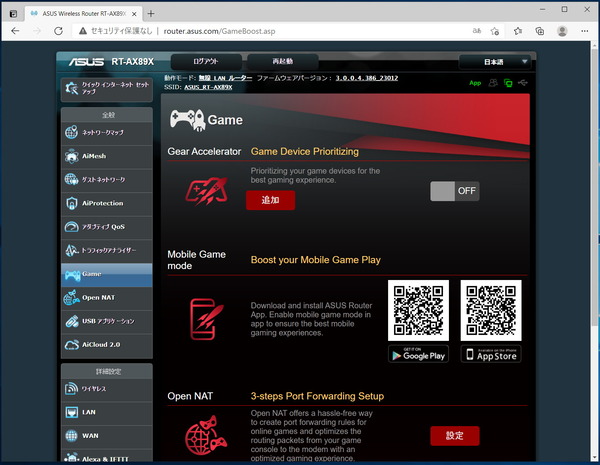Click the security warning icon in address bar

(x=83, y=31)
